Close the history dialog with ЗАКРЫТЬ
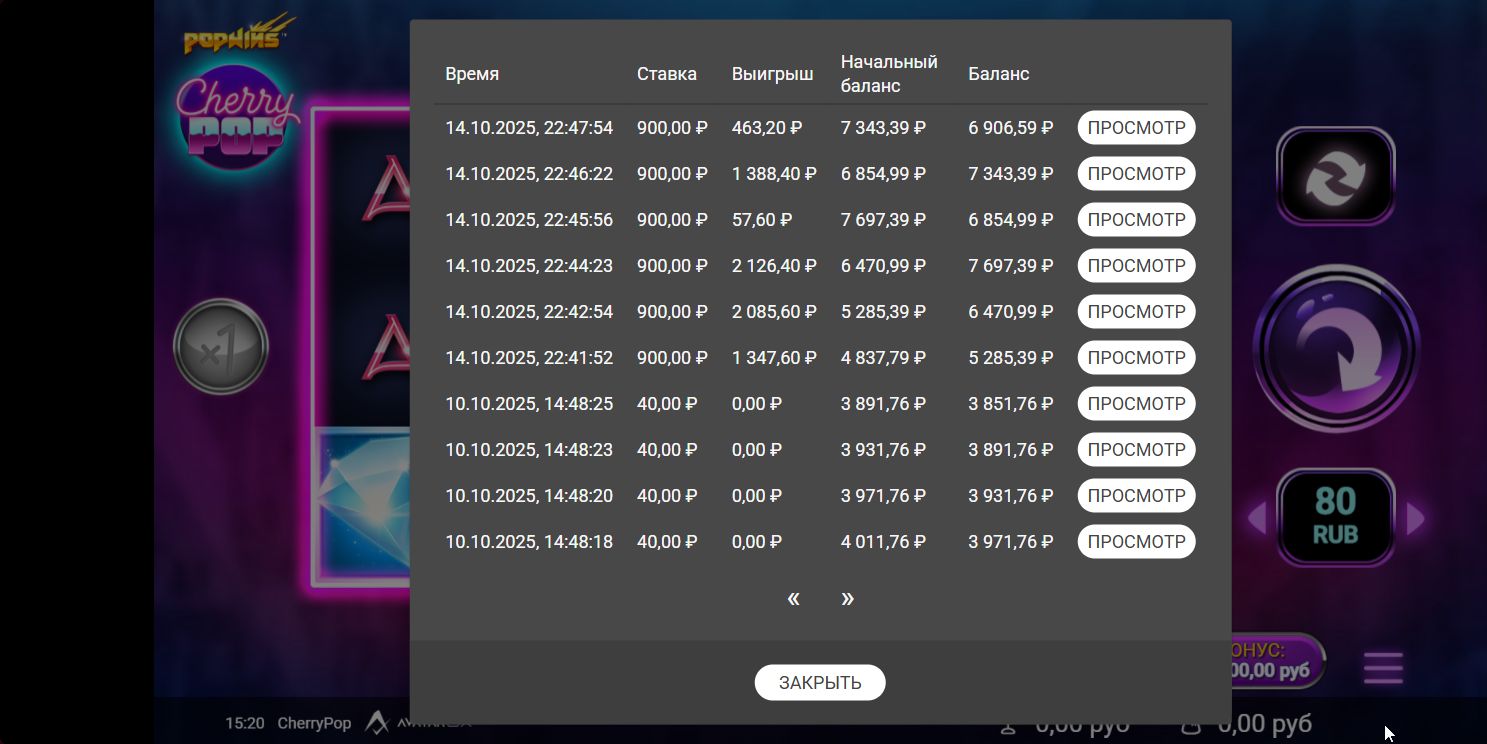Viewport: 1487px width, 744px height. point(820,683)
